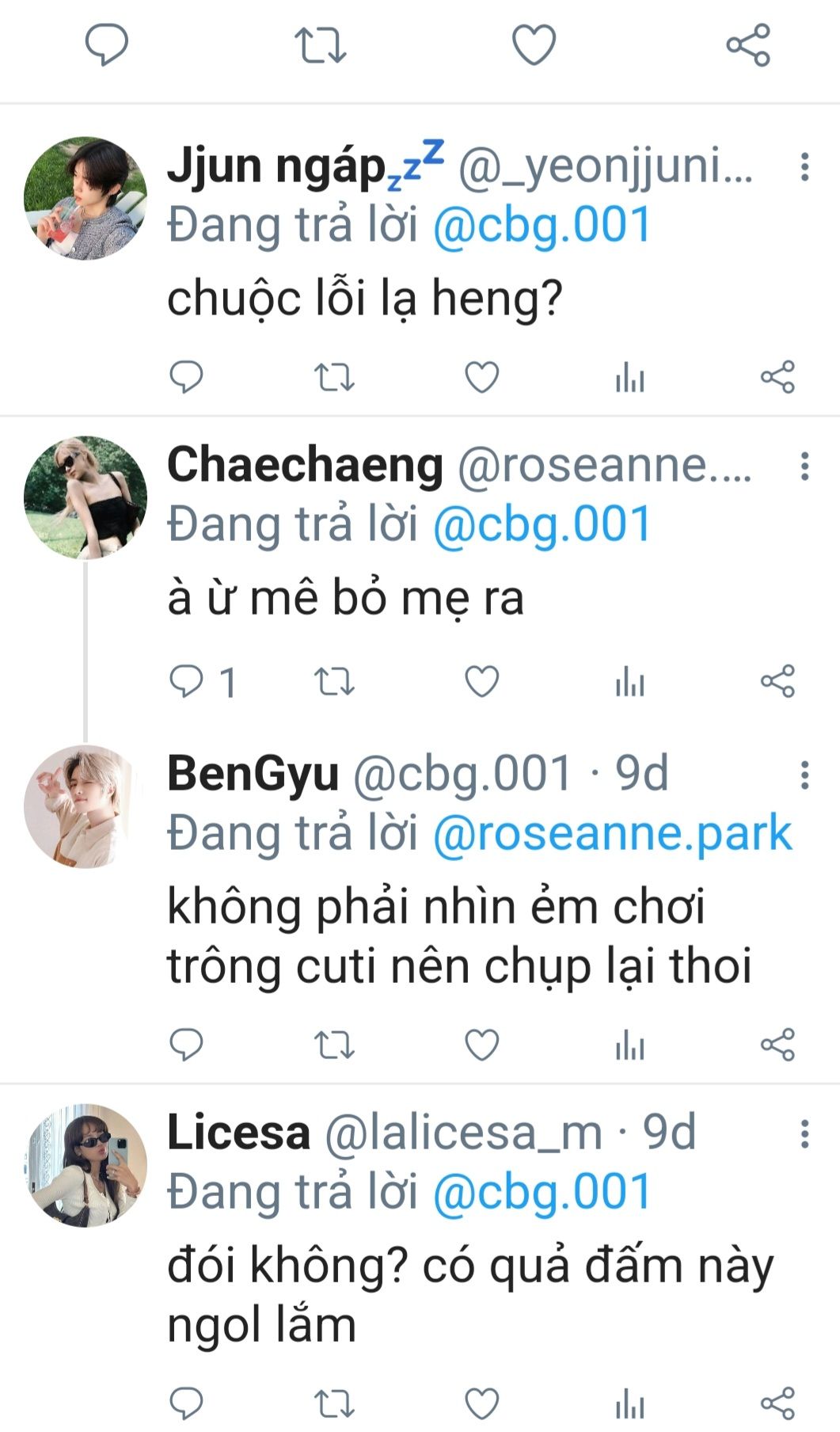Open Jjun ngáp's profile avatar
The height and width of the screenshot is (1432, 840).
click(x=86, y=198)
